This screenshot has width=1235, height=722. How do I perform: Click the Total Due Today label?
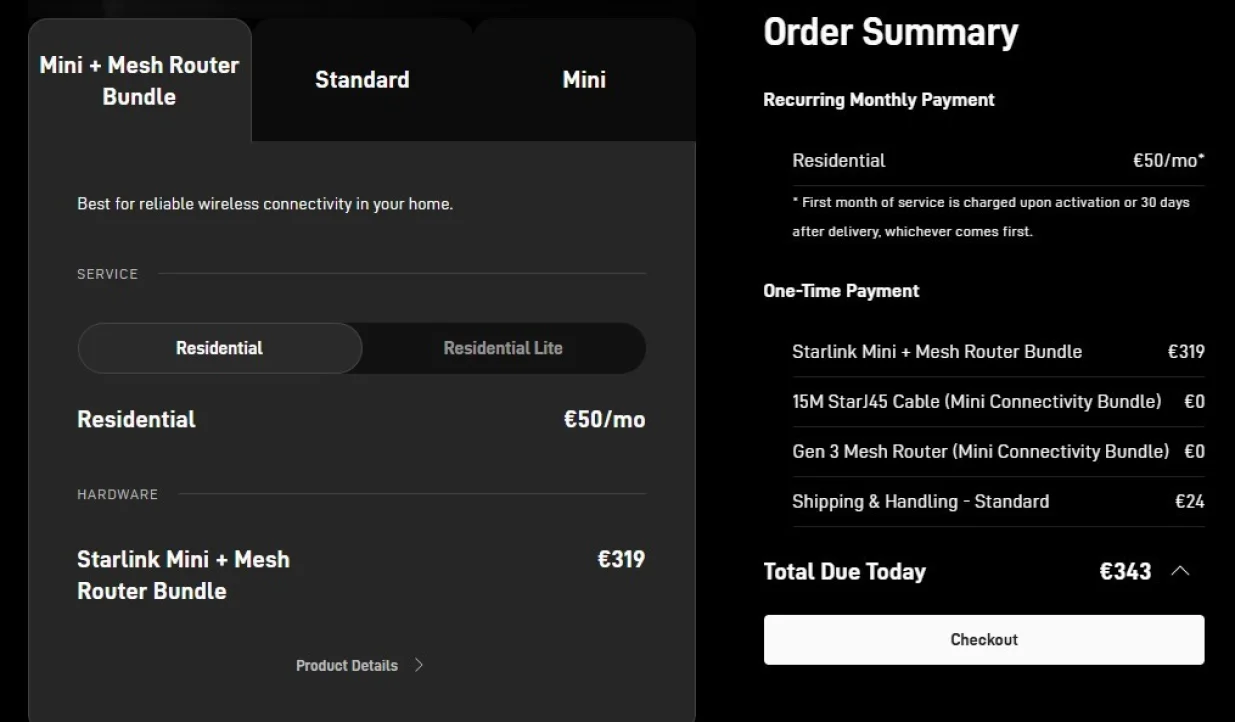(x=844, y=571)
